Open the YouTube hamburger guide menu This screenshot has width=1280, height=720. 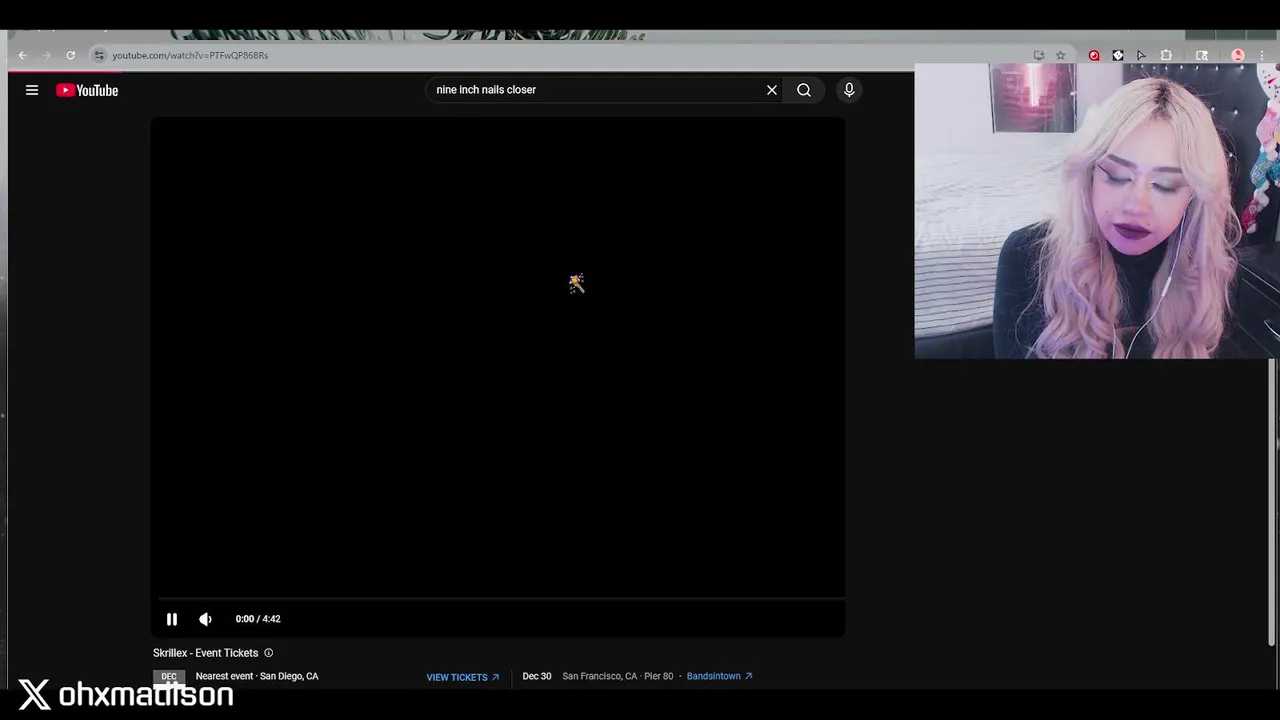coord(32,90)
